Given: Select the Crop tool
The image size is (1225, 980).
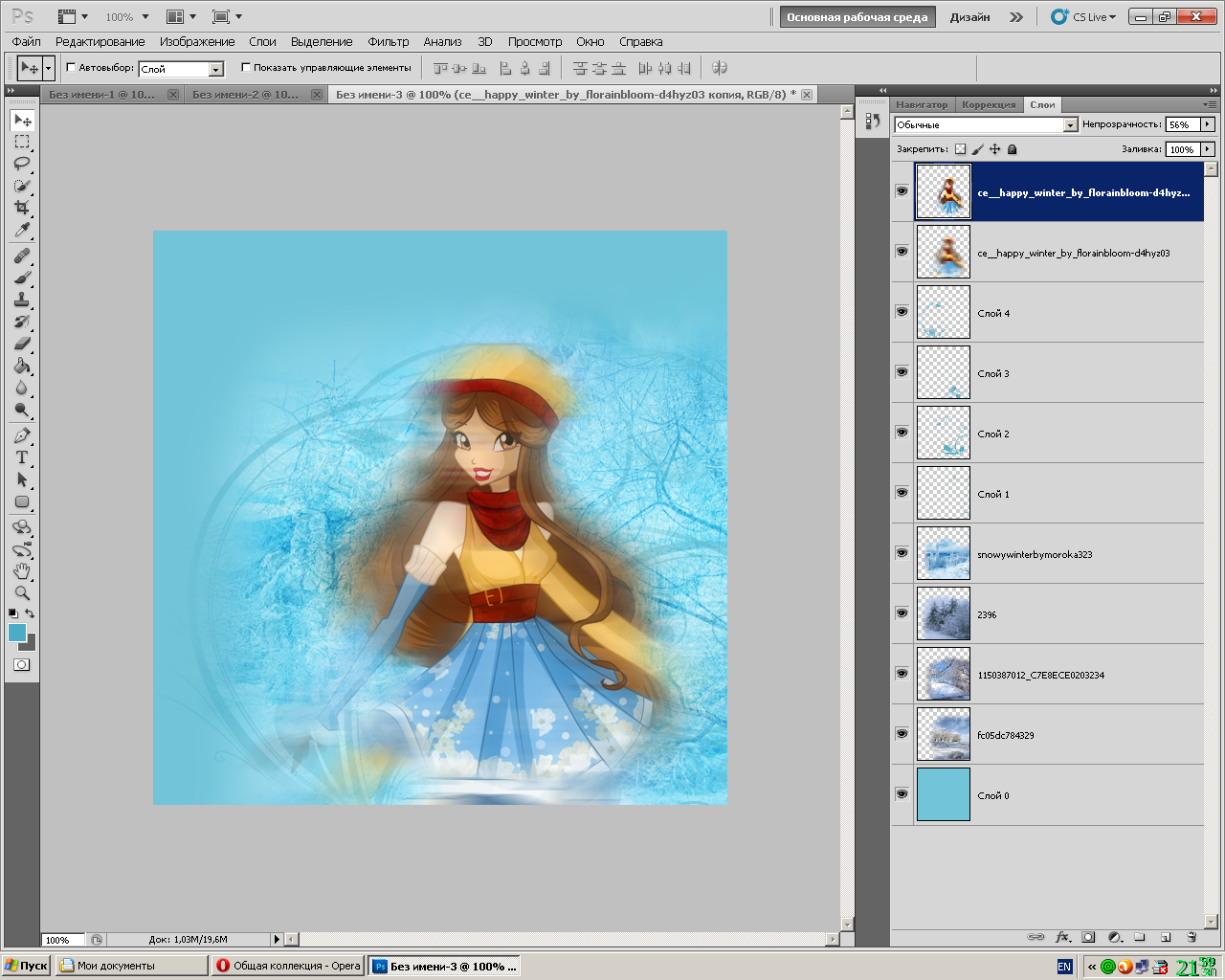Looking at the screenshot, I should pos(21,208).
